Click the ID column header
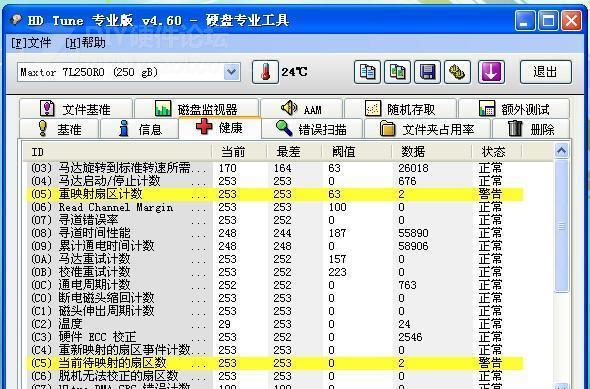590x389 pixels. click(x=117, y=152)
